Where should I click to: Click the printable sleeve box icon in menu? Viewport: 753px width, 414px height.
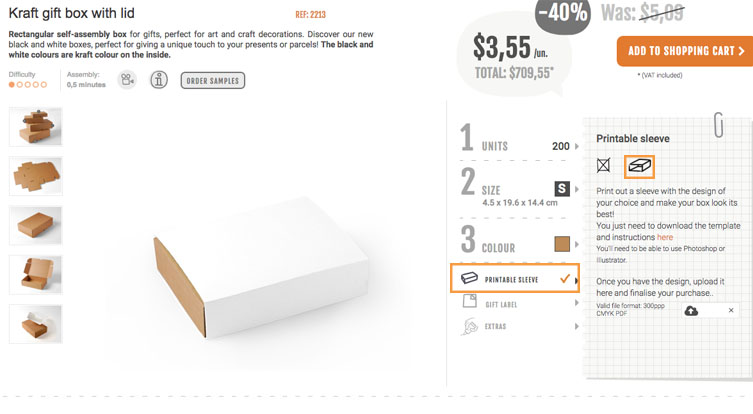click(469, 278)
